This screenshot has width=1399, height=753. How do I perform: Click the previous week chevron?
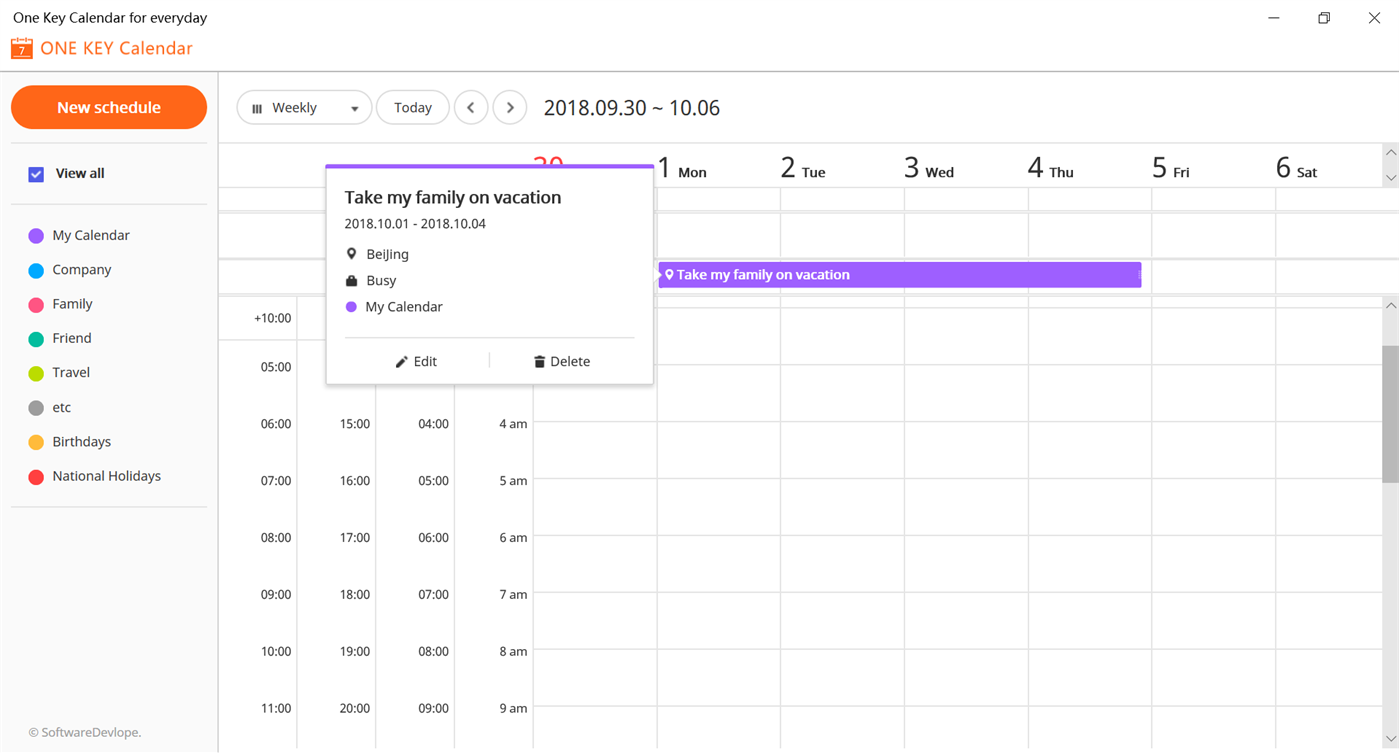click(x=471, y=107)
